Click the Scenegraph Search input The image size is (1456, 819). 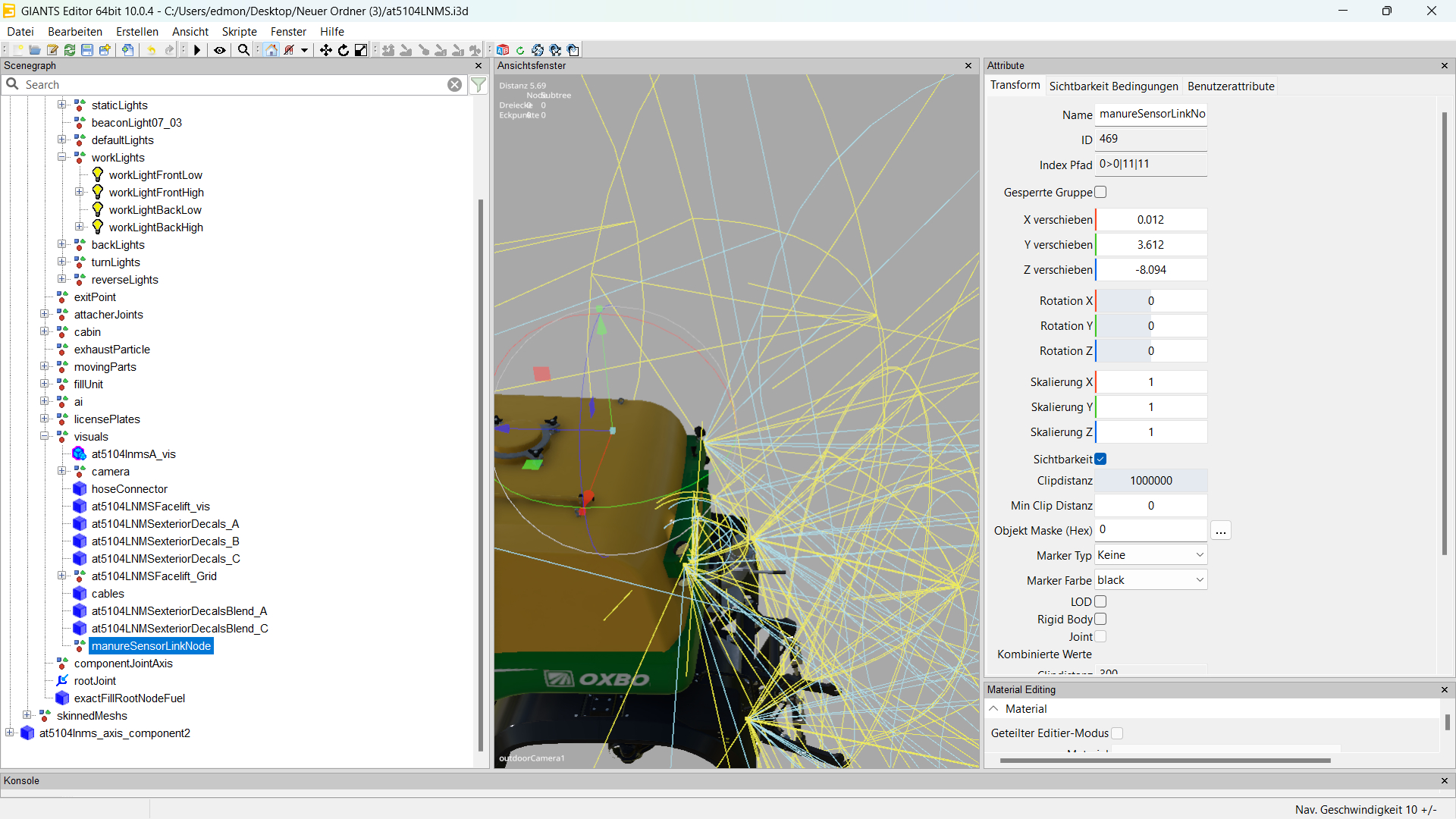234,85
